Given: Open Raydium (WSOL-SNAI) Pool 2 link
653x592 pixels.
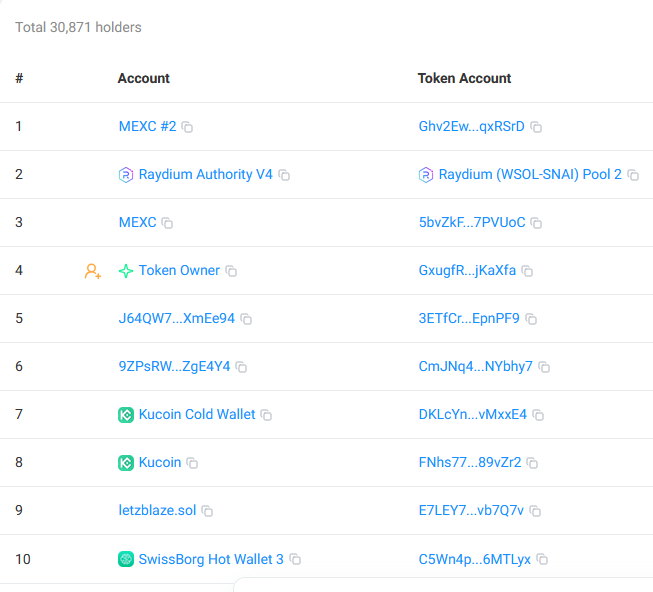Looking at the screenshot, I should [530, 174].
